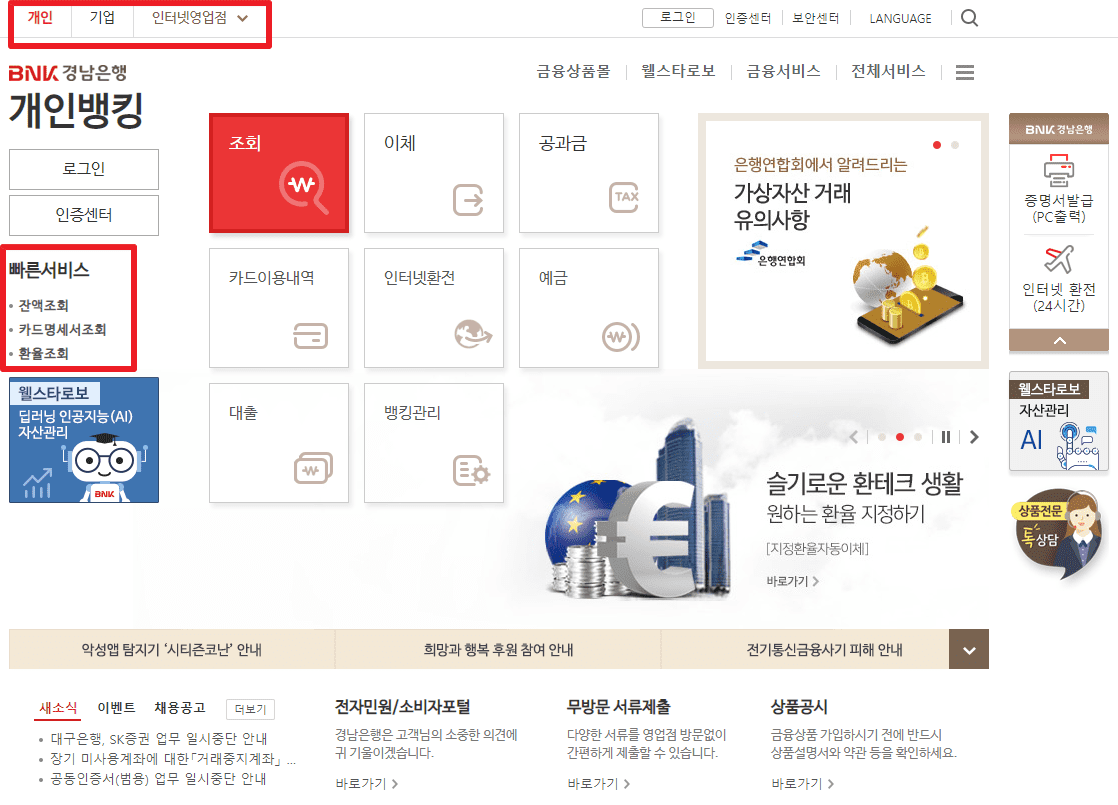Expand the notice bar with the down chevron
The width and height of the screenshot is (1118, 805).
[968, 649]
